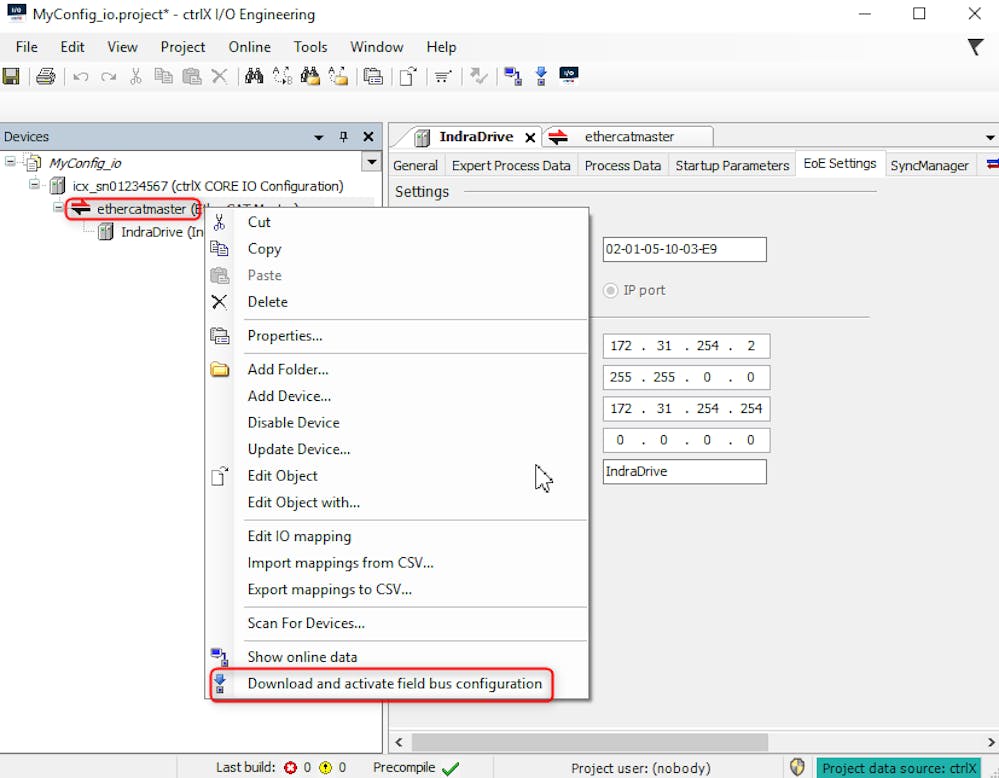This screenshot has width=999, height=778.
Task: Collapse the ethercatmaster tree node
Action: tap(58, 208)
